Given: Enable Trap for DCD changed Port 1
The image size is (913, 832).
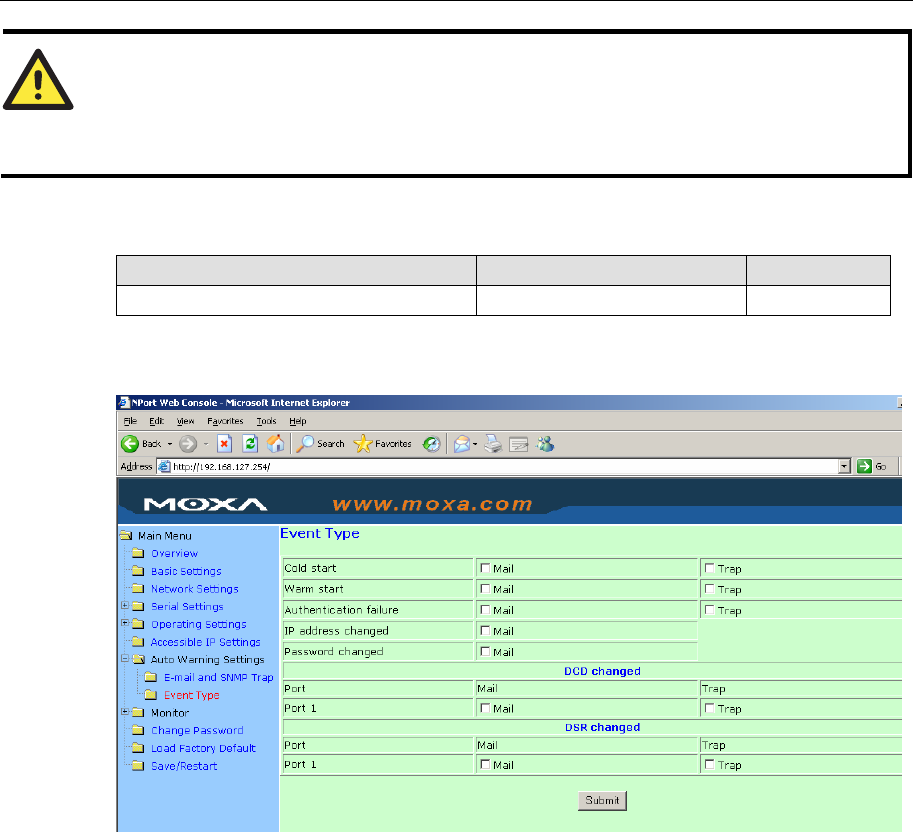Looking at the screenshot, I should (x=709, y=708).
